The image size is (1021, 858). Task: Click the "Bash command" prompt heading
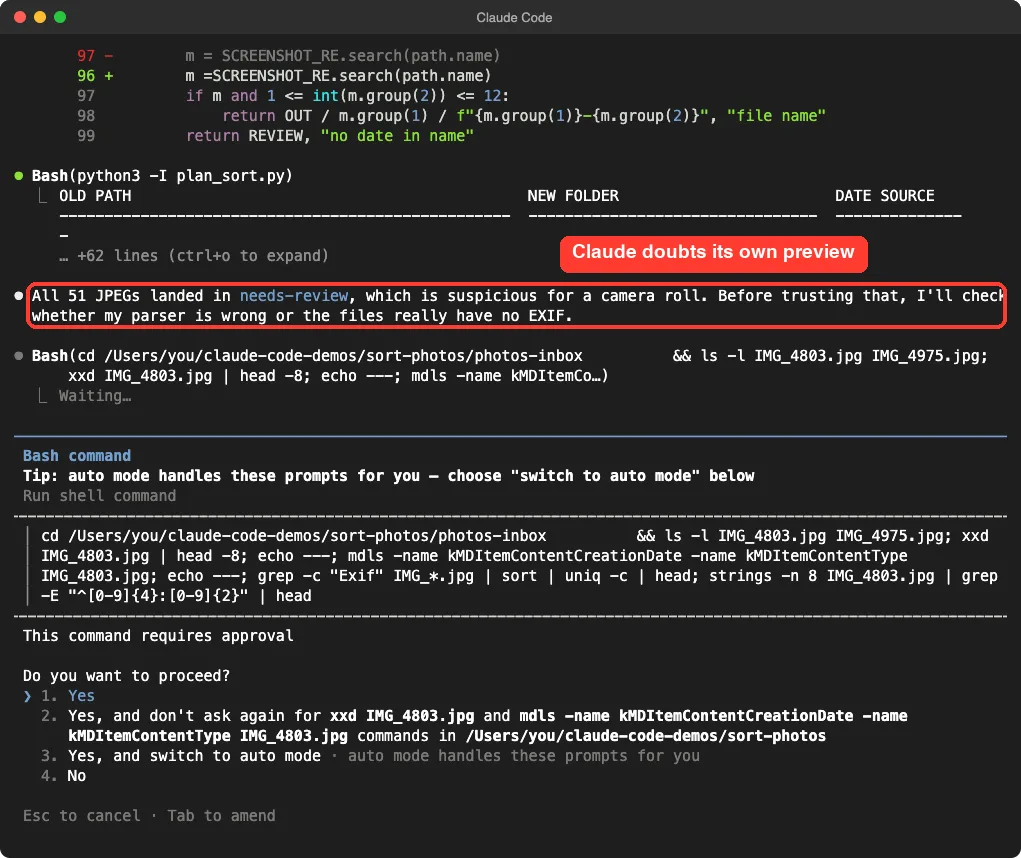coord(77,456)
